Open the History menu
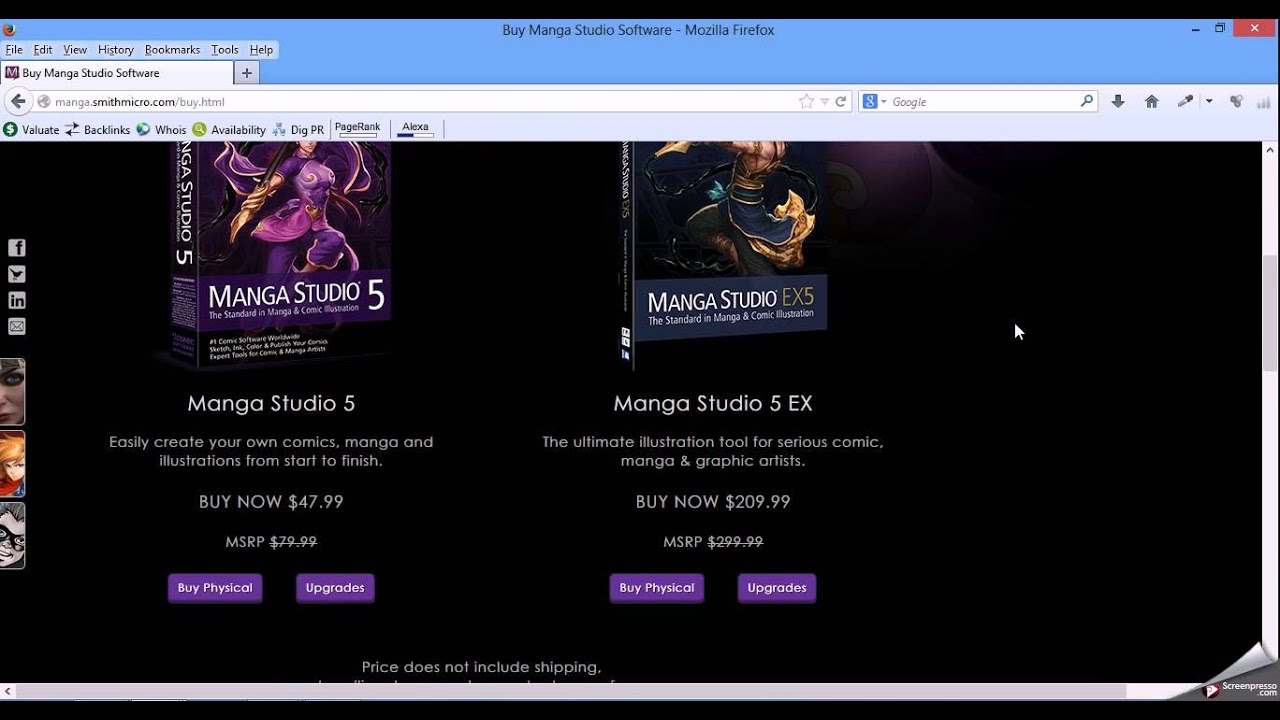Viewport: 1280px width, 720px height. click(116, 49)
